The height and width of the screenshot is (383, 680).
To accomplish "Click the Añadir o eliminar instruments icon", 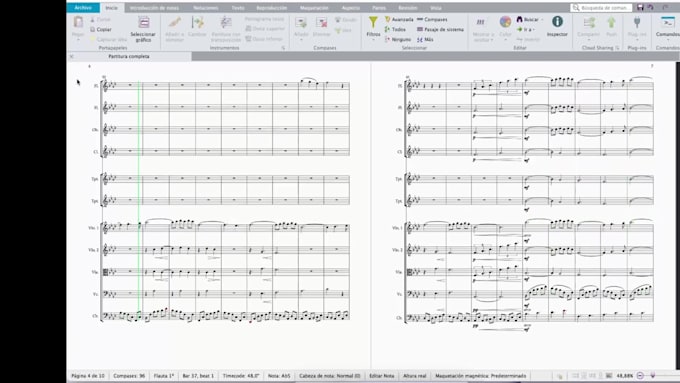I will [x=175, y=23].
